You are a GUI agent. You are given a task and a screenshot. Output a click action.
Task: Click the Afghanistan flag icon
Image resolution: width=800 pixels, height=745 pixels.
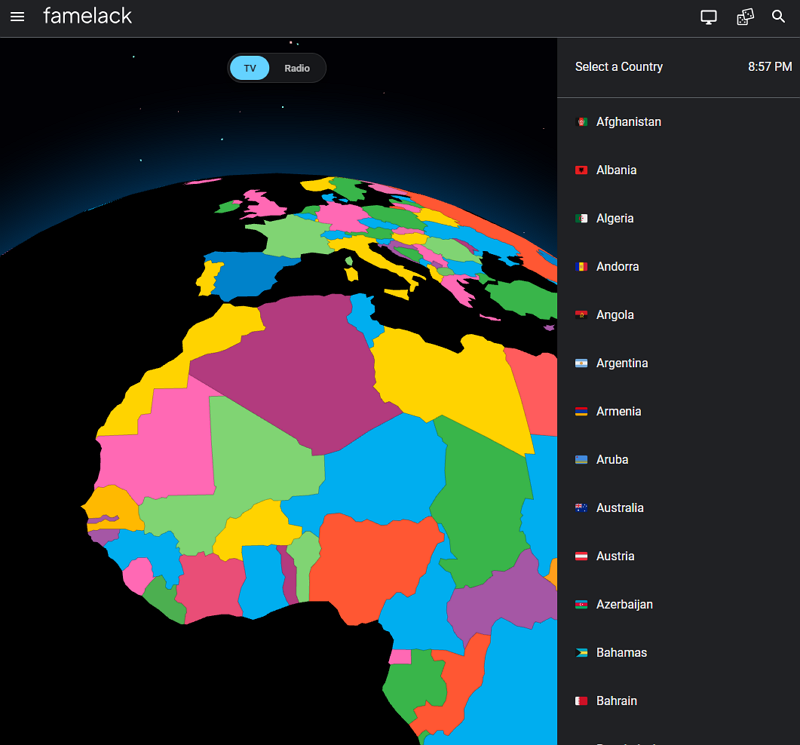(581, 122)
